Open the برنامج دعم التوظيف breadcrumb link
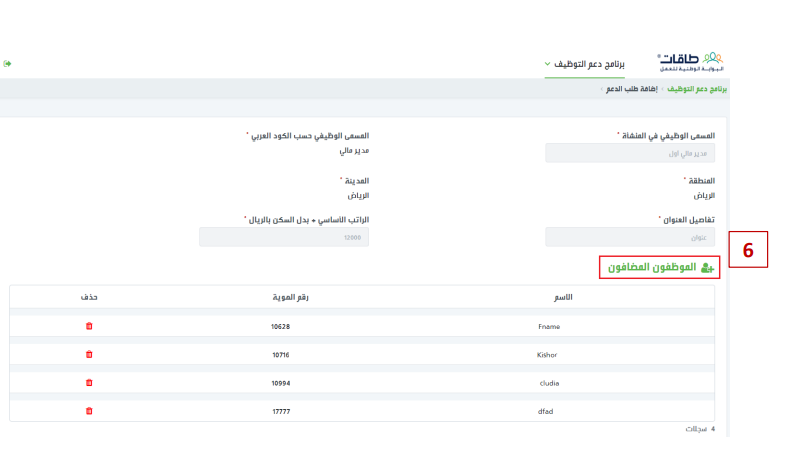The width and height of the screenshot is (803, 460). [x=697, y=89]
